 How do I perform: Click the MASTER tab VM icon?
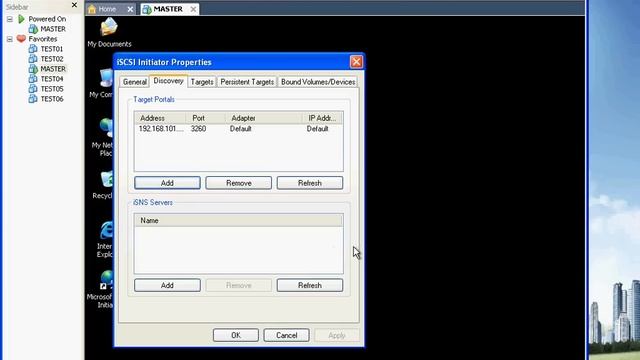coord(147,9)
